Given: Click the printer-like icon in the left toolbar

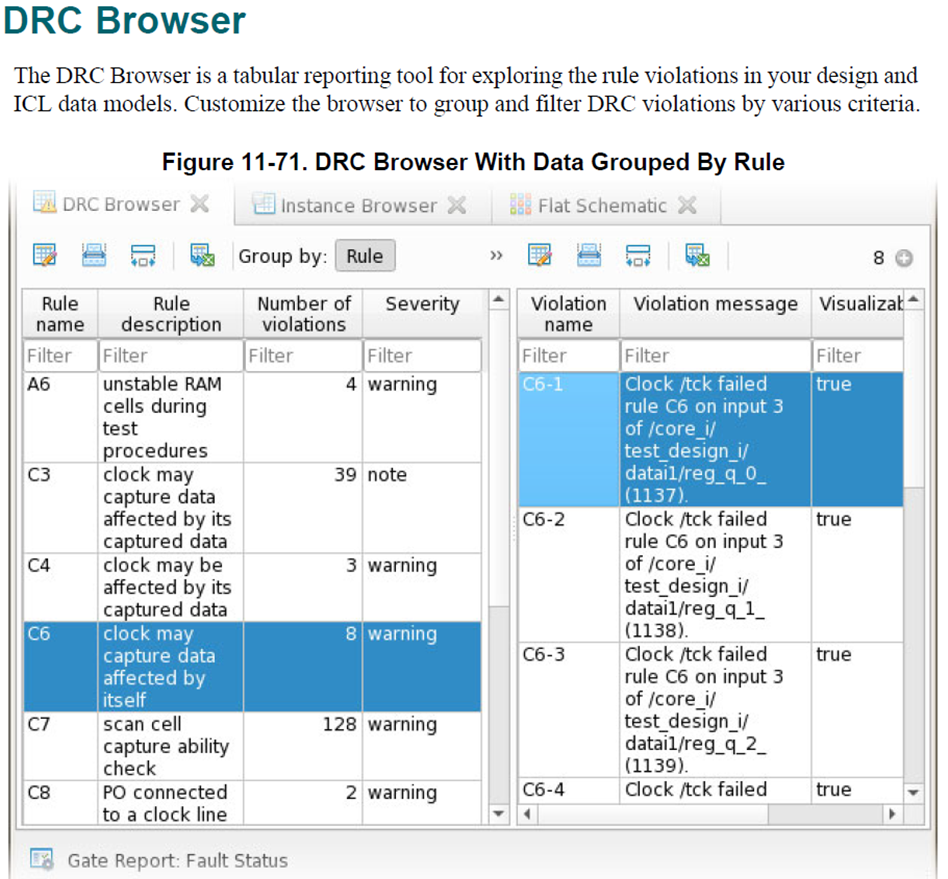Looking at the screenshot, I should click(94, 255).
